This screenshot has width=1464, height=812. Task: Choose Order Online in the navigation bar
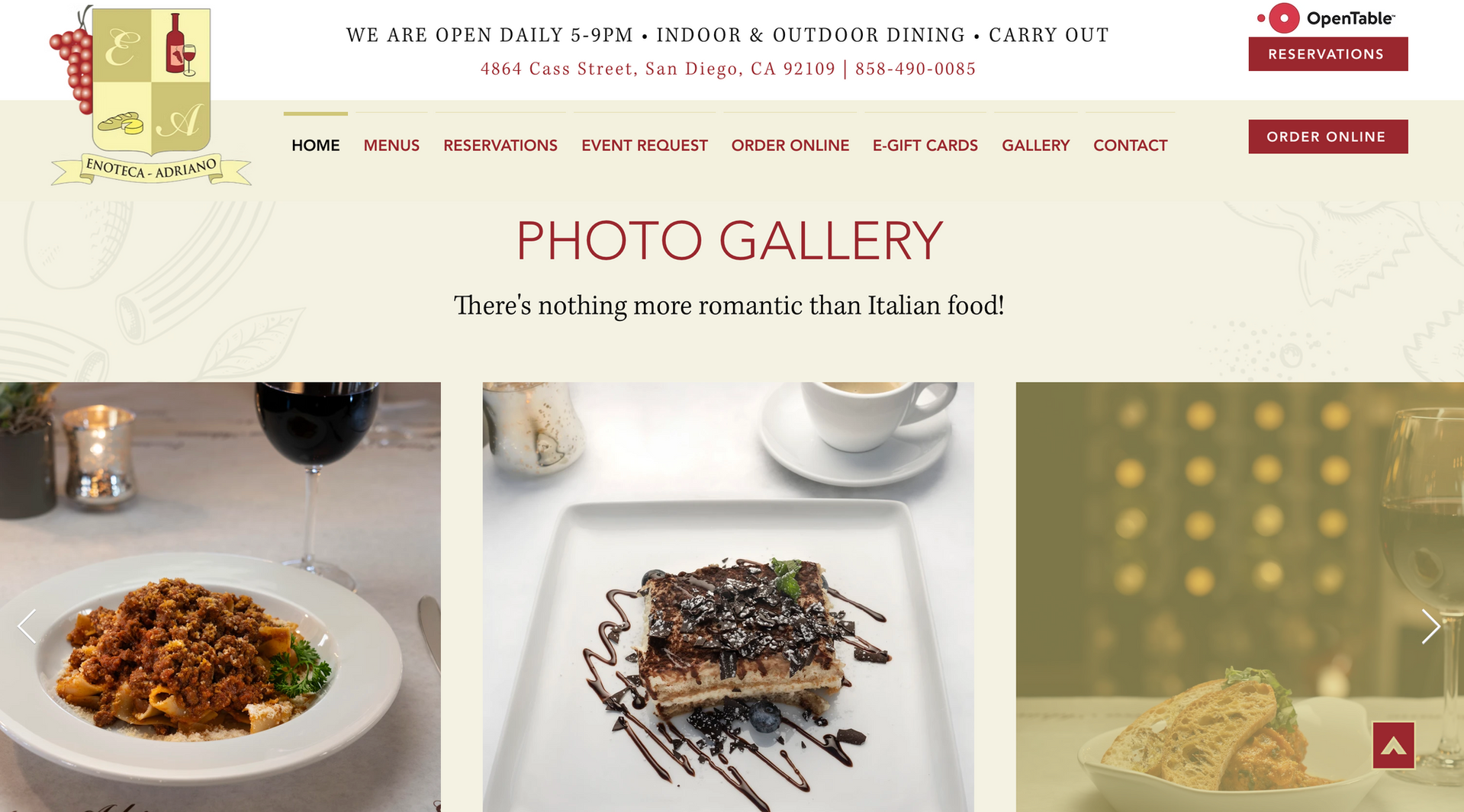[x=790, y=145]
